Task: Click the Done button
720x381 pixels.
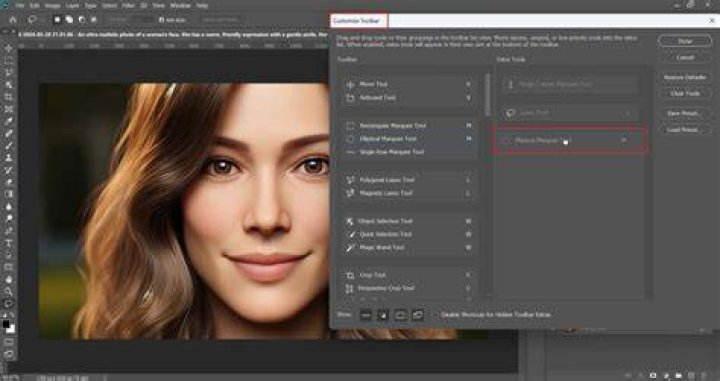Action: pyautogui.click(x=685, y=41)
